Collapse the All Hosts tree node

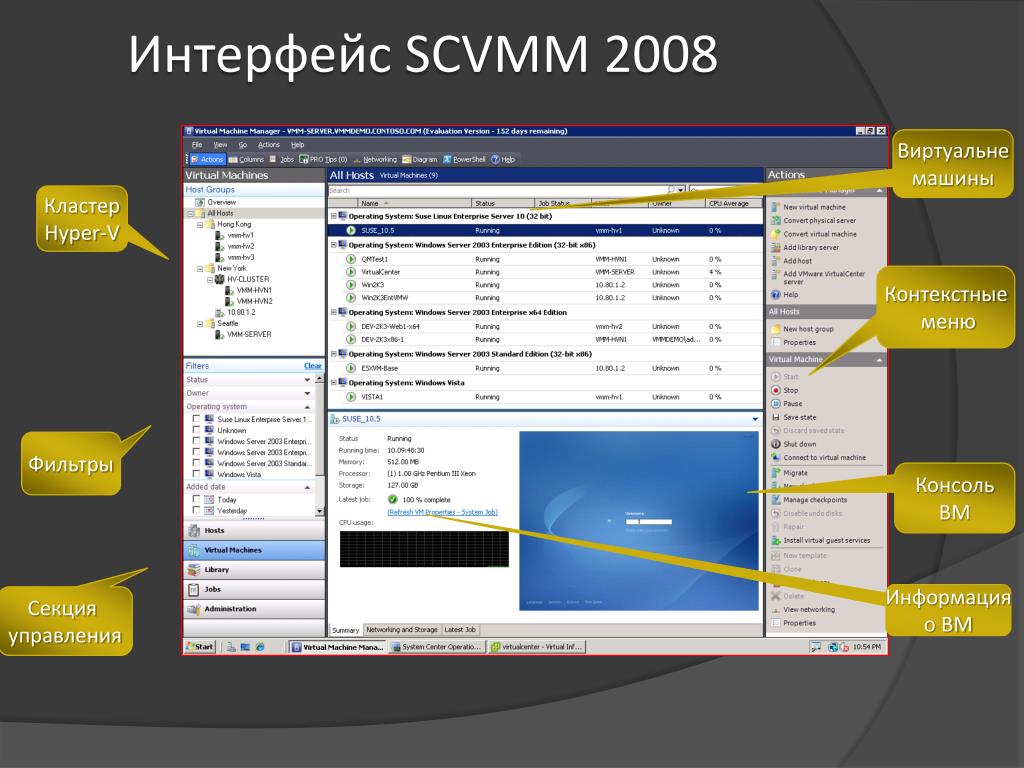click(x=190, y=214)
